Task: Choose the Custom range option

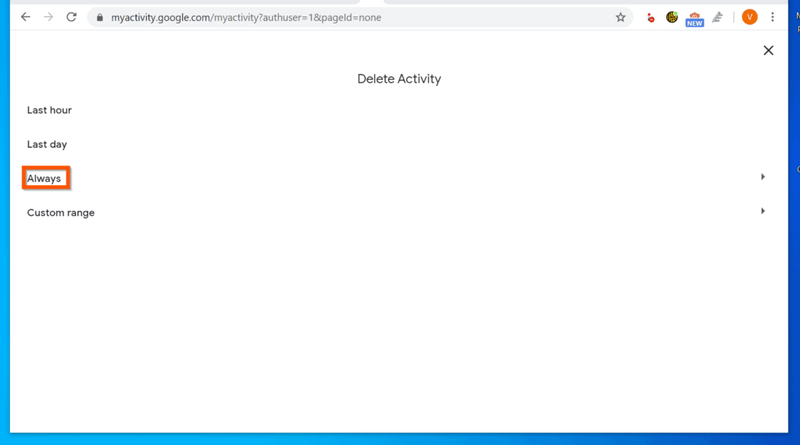Action: coord(61,213)
